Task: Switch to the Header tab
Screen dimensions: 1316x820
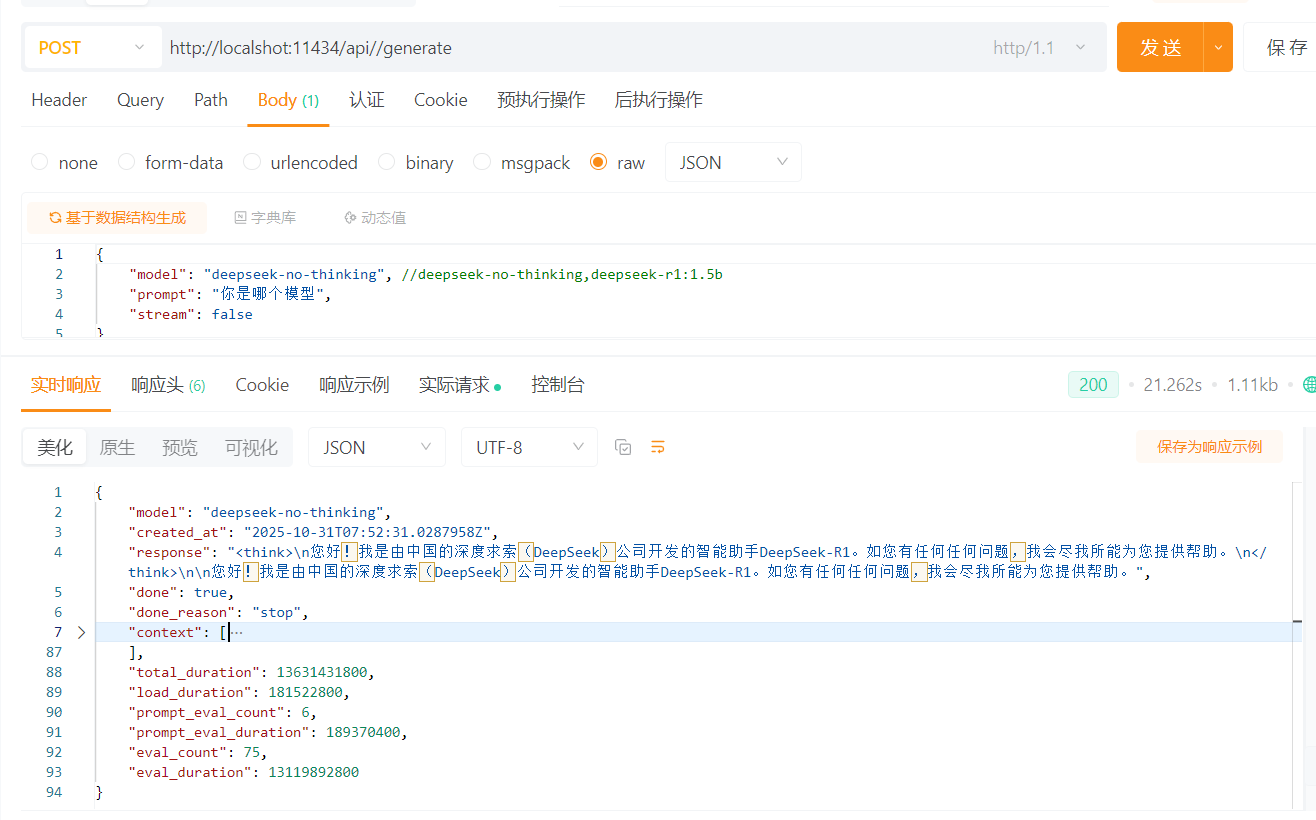Action: click(59, 100)
